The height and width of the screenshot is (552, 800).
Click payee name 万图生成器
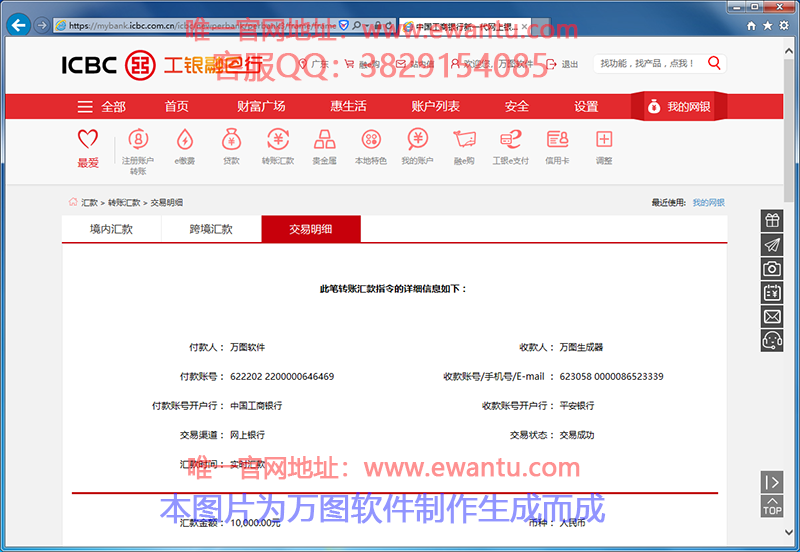581,347
